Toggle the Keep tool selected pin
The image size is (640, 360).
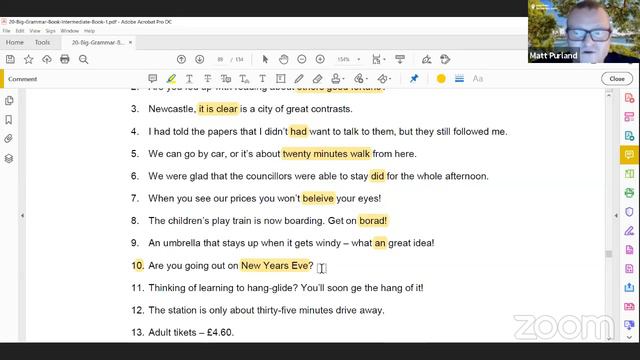pyautogui.click(x=414, y=78)
